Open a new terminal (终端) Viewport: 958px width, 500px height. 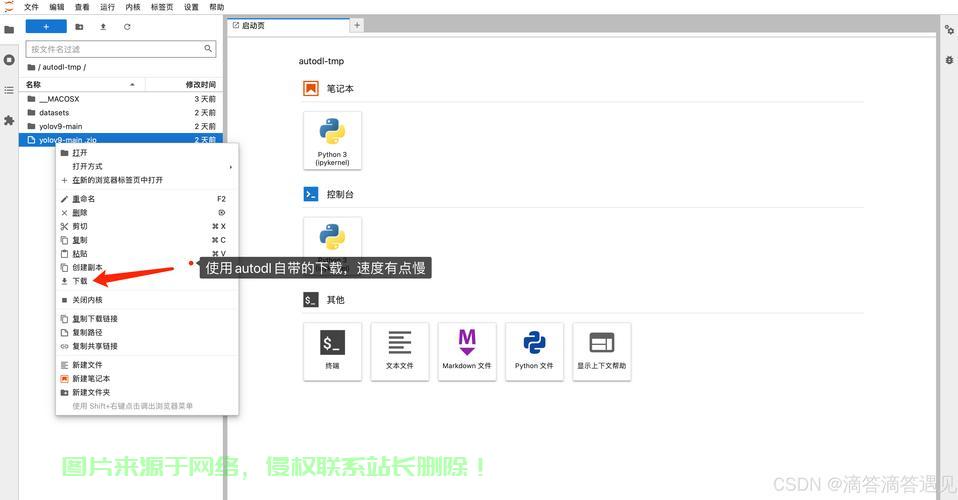[x=332, y=350]
